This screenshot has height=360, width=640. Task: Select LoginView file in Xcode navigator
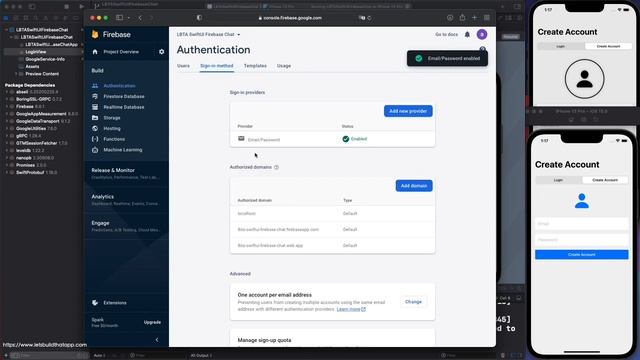[x=36, y=52]
